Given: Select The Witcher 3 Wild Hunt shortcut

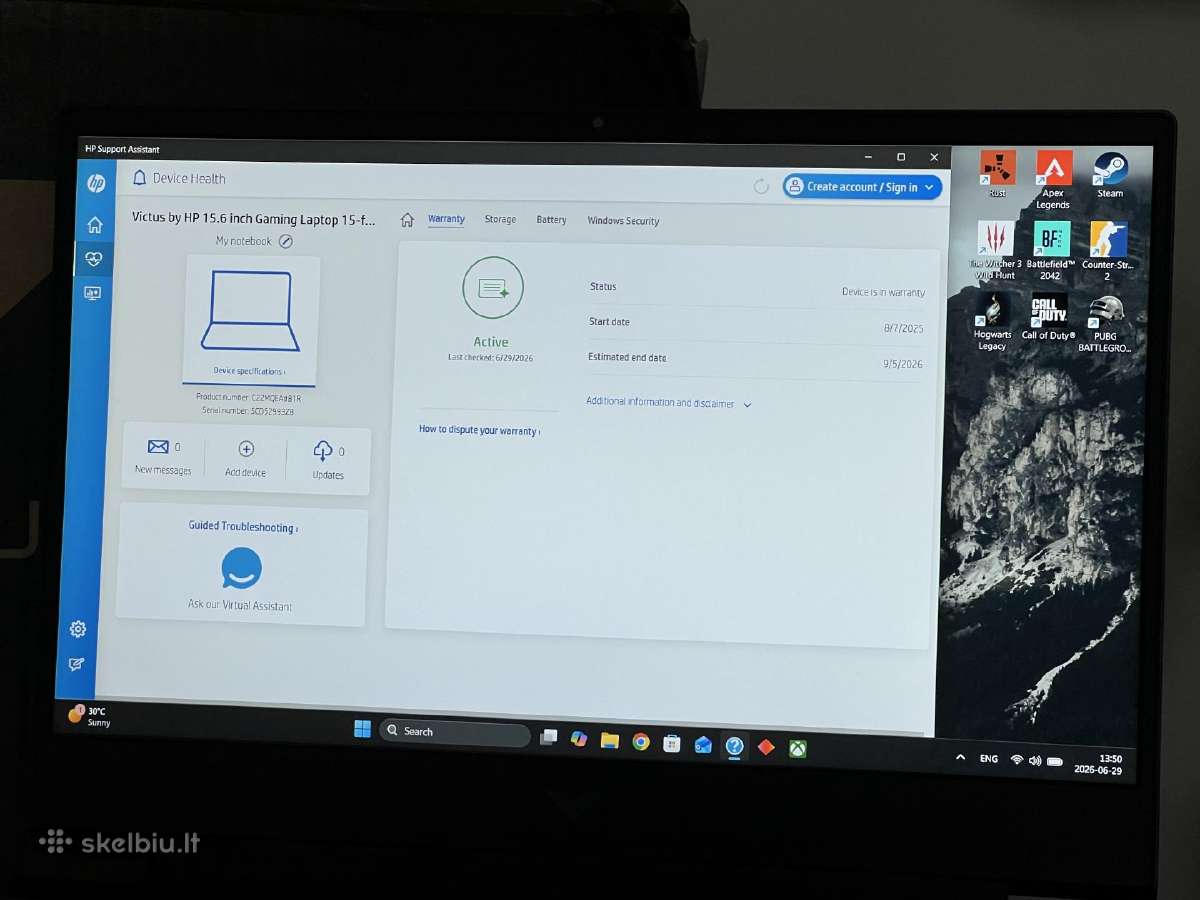Looking at the screenshot, I should tap(996, 239).
